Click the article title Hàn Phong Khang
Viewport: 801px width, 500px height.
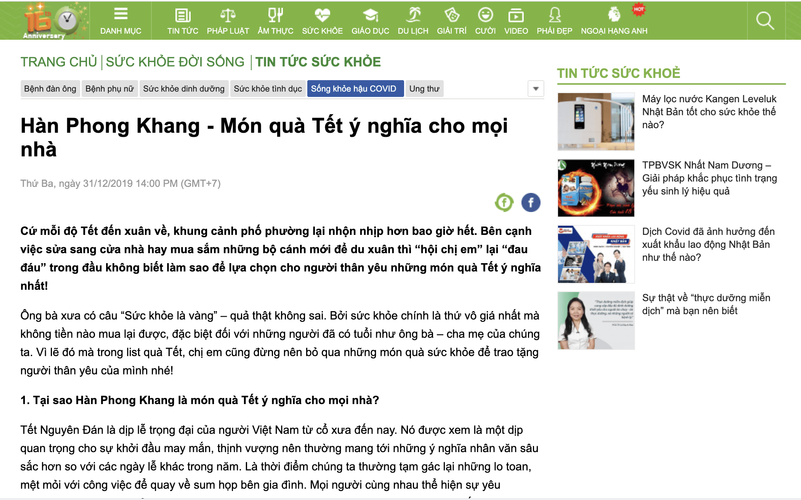pyautogui.click(x=264, y=137)
